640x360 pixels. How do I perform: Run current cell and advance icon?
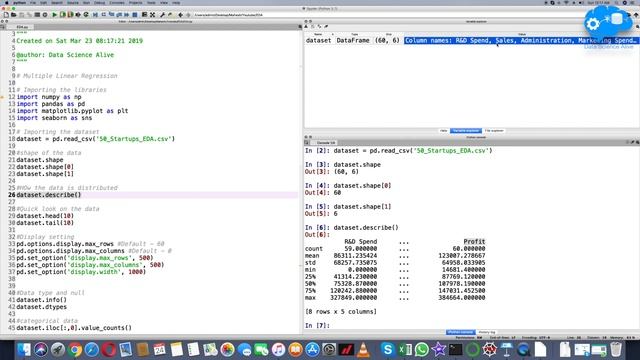70,15
